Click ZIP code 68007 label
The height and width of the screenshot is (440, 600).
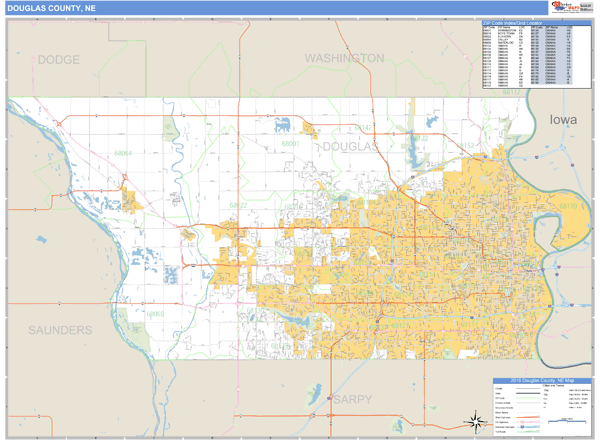[x=291, y=145]
